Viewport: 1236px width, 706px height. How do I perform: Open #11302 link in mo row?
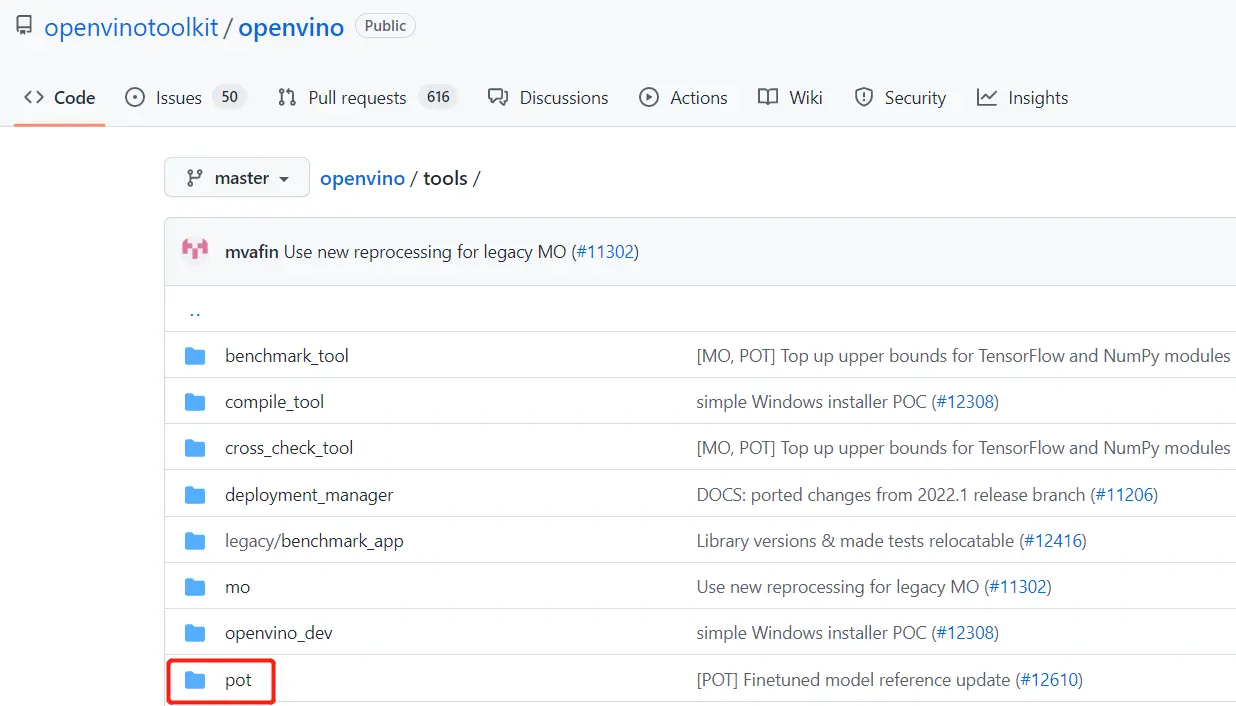click(x=1018, y=587)
